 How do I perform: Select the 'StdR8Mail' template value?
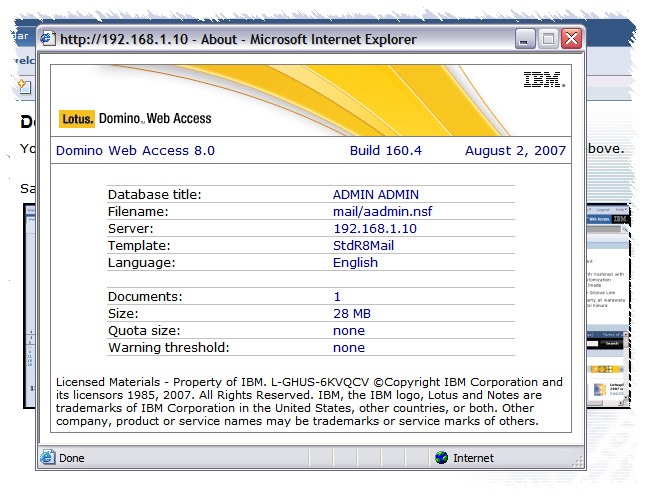point(363,246)
